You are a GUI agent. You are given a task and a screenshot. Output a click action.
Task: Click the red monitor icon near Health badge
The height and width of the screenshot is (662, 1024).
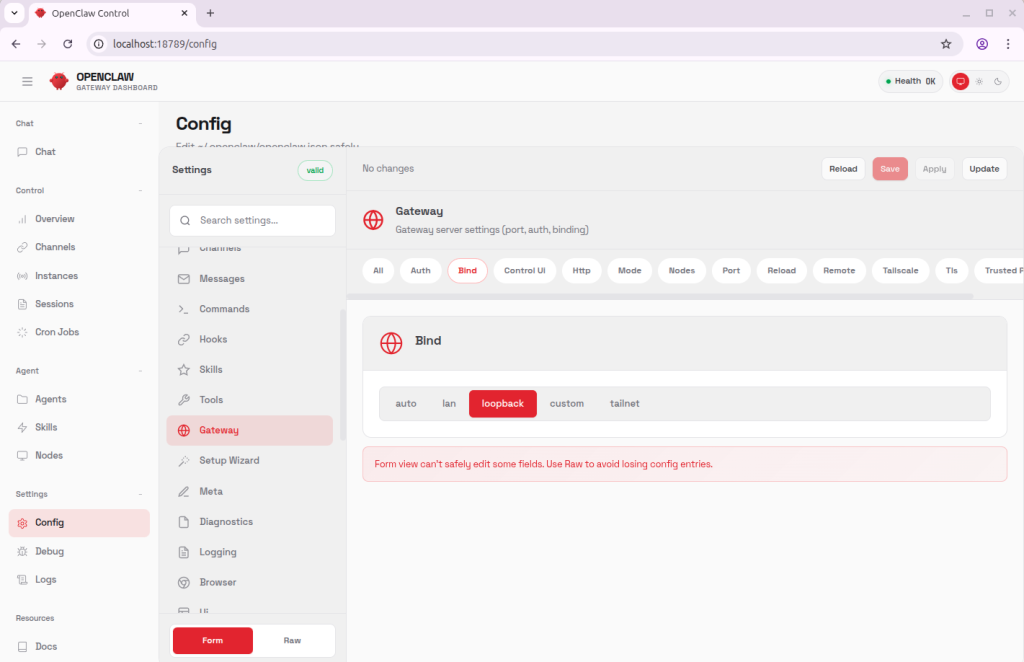click(960, 81)
